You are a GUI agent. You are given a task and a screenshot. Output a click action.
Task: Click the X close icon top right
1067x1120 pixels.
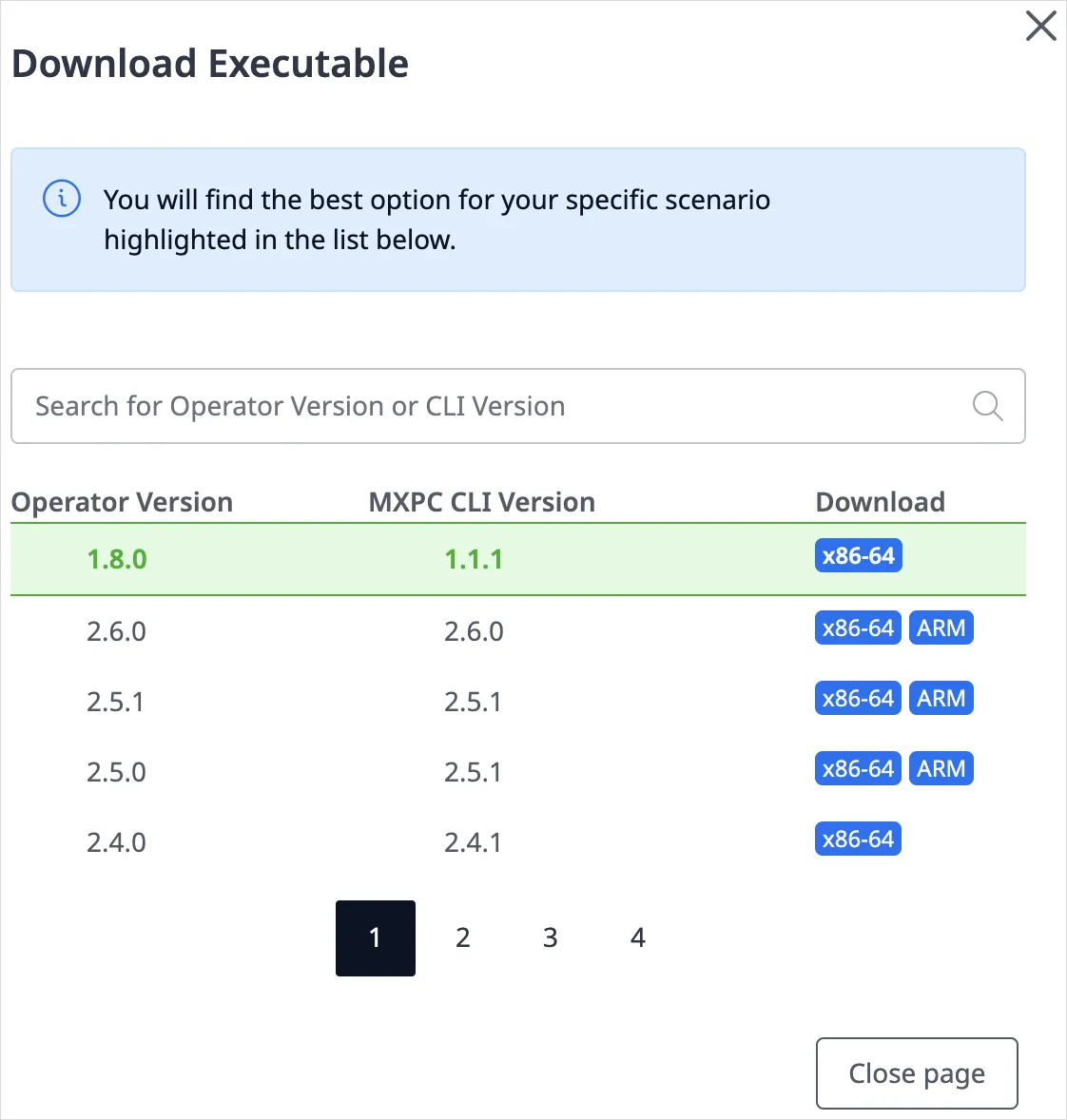(x=1040, y=26)
